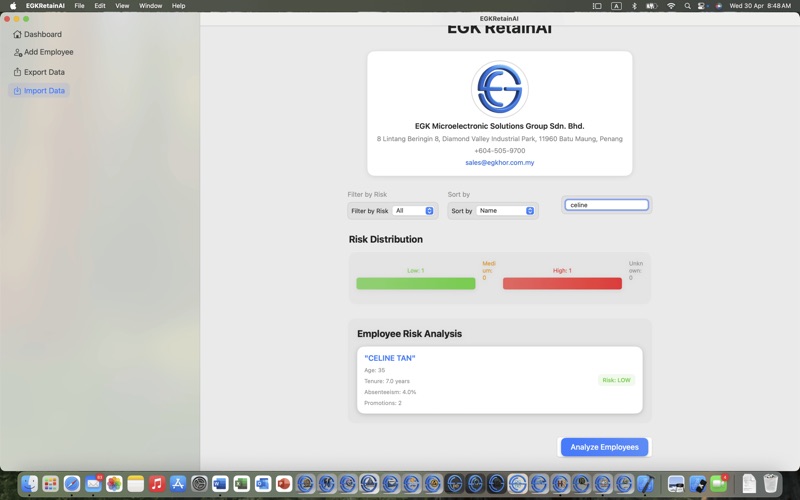The image size is (800, 500).
Task: Open the Filter by Risk dropdown set to All
Action: click(x=414, y=211)
